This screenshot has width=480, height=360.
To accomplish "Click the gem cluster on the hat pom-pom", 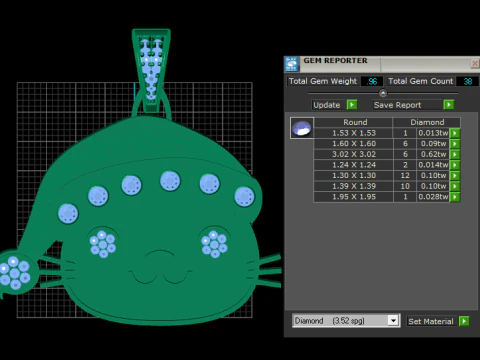I will (x=14, y=272).
